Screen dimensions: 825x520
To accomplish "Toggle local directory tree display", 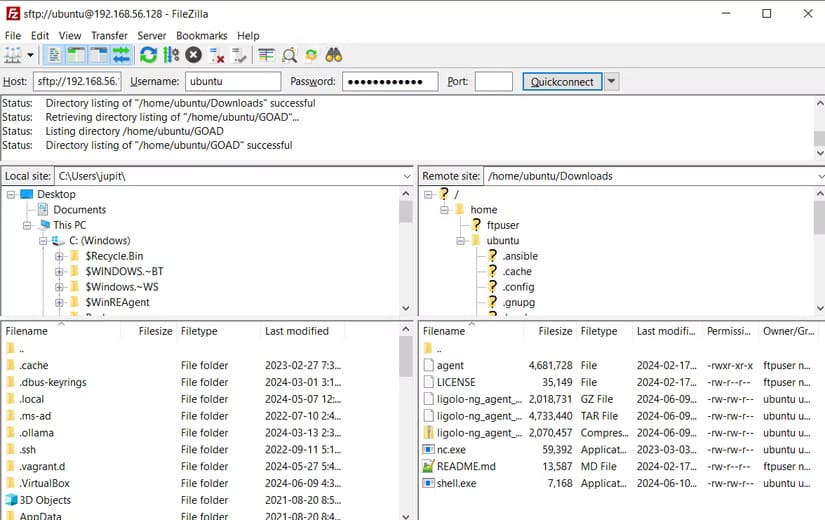I will click(76, 55).
